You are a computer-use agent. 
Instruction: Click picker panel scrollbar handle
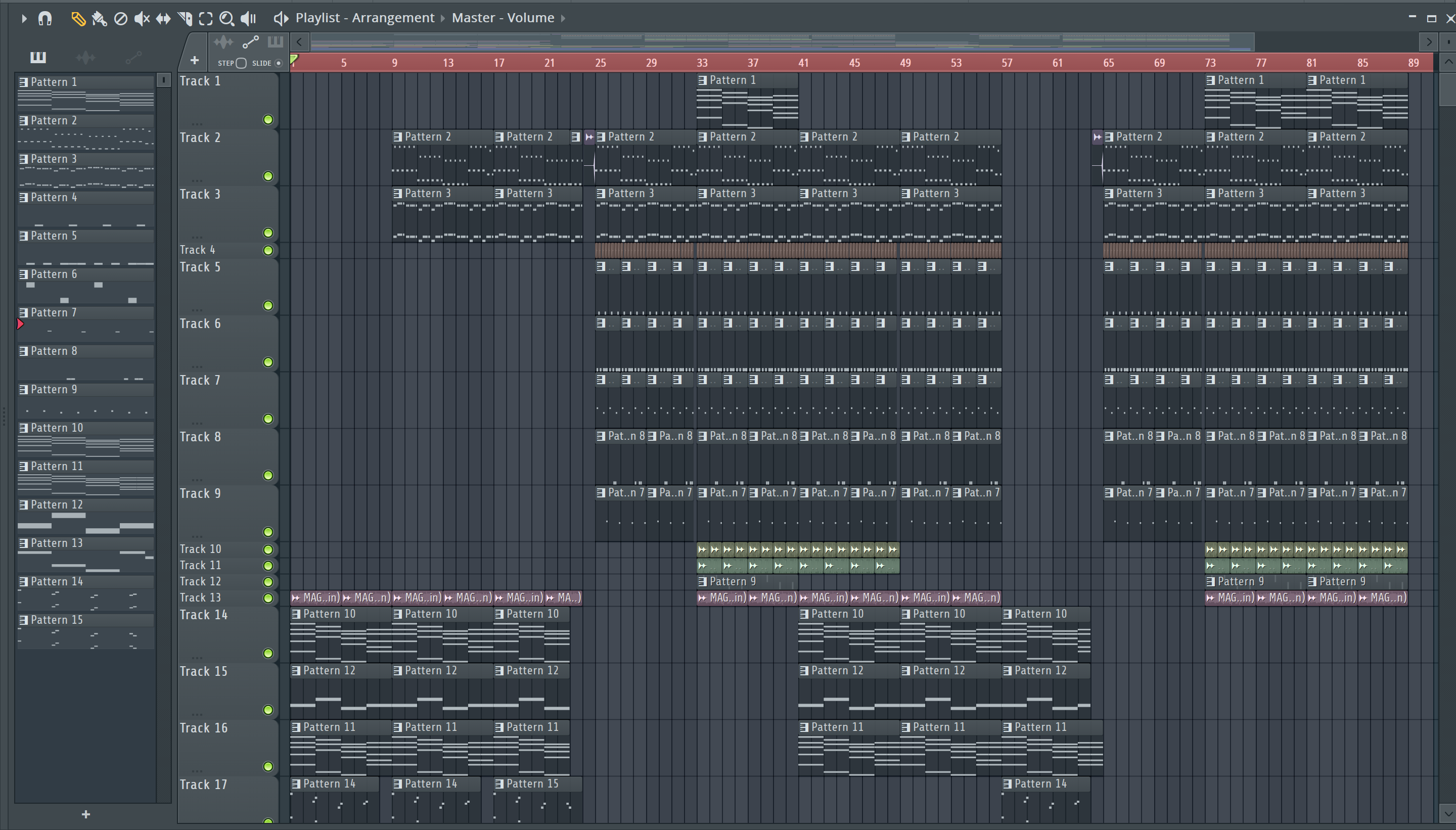(164, 80)
